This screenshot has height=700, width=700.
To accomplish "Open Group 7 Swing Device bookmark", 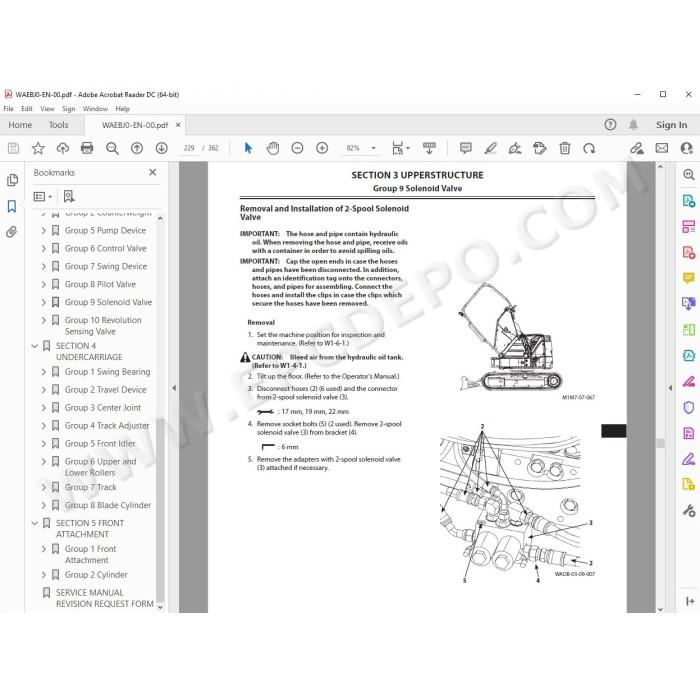I will (x=106, y=266).
